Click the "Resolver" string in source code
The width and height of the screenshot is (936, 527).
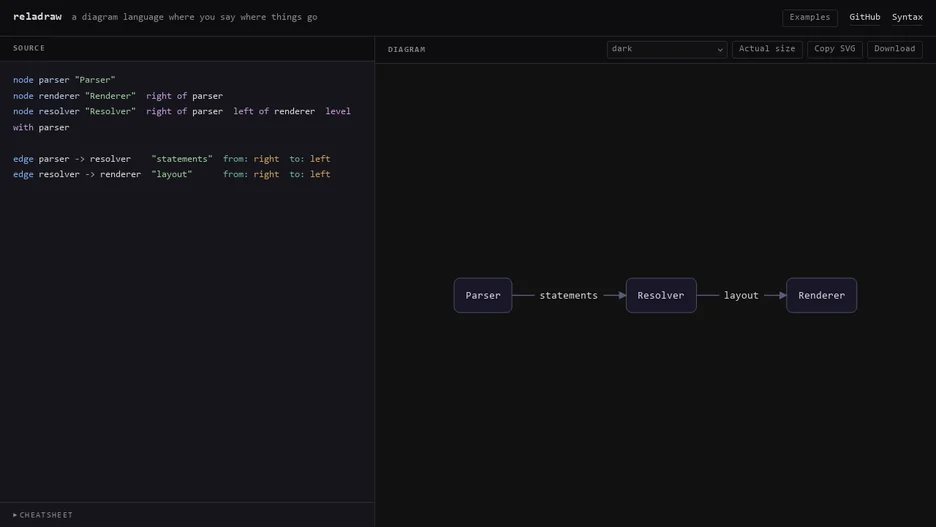[110, 112]
